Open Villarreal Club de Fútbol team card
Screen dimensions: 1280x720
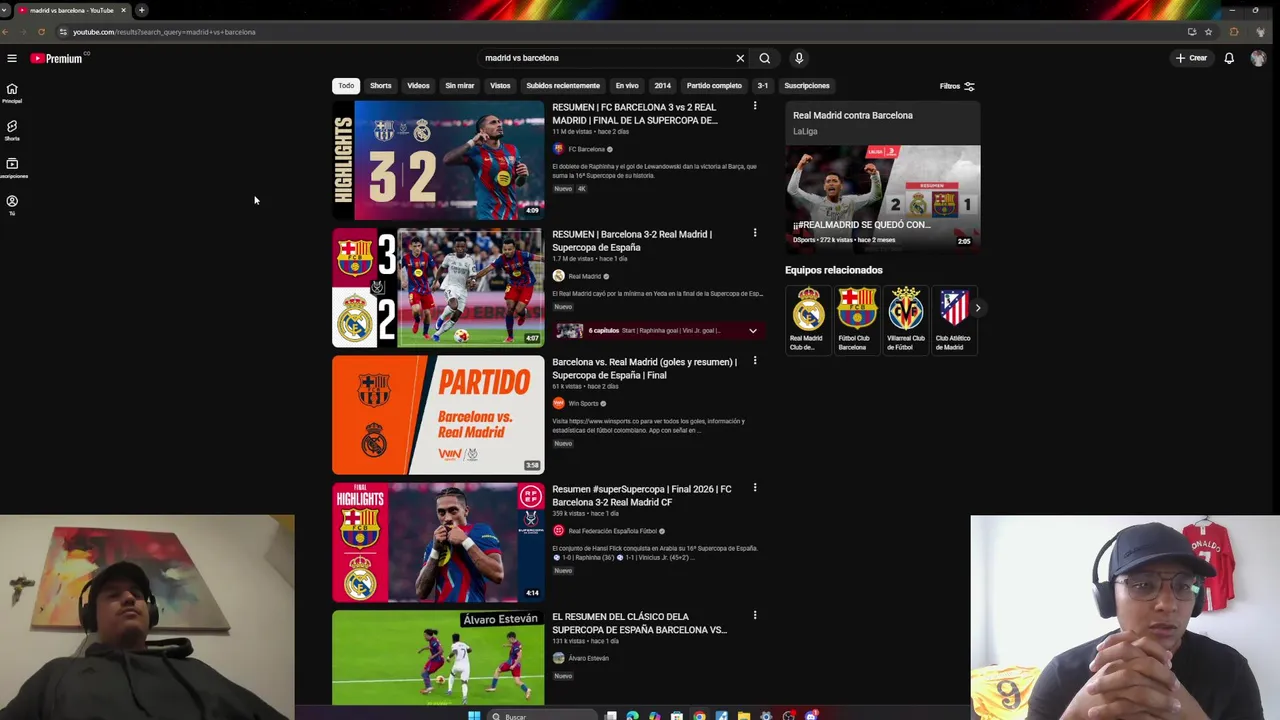(905, 319)
